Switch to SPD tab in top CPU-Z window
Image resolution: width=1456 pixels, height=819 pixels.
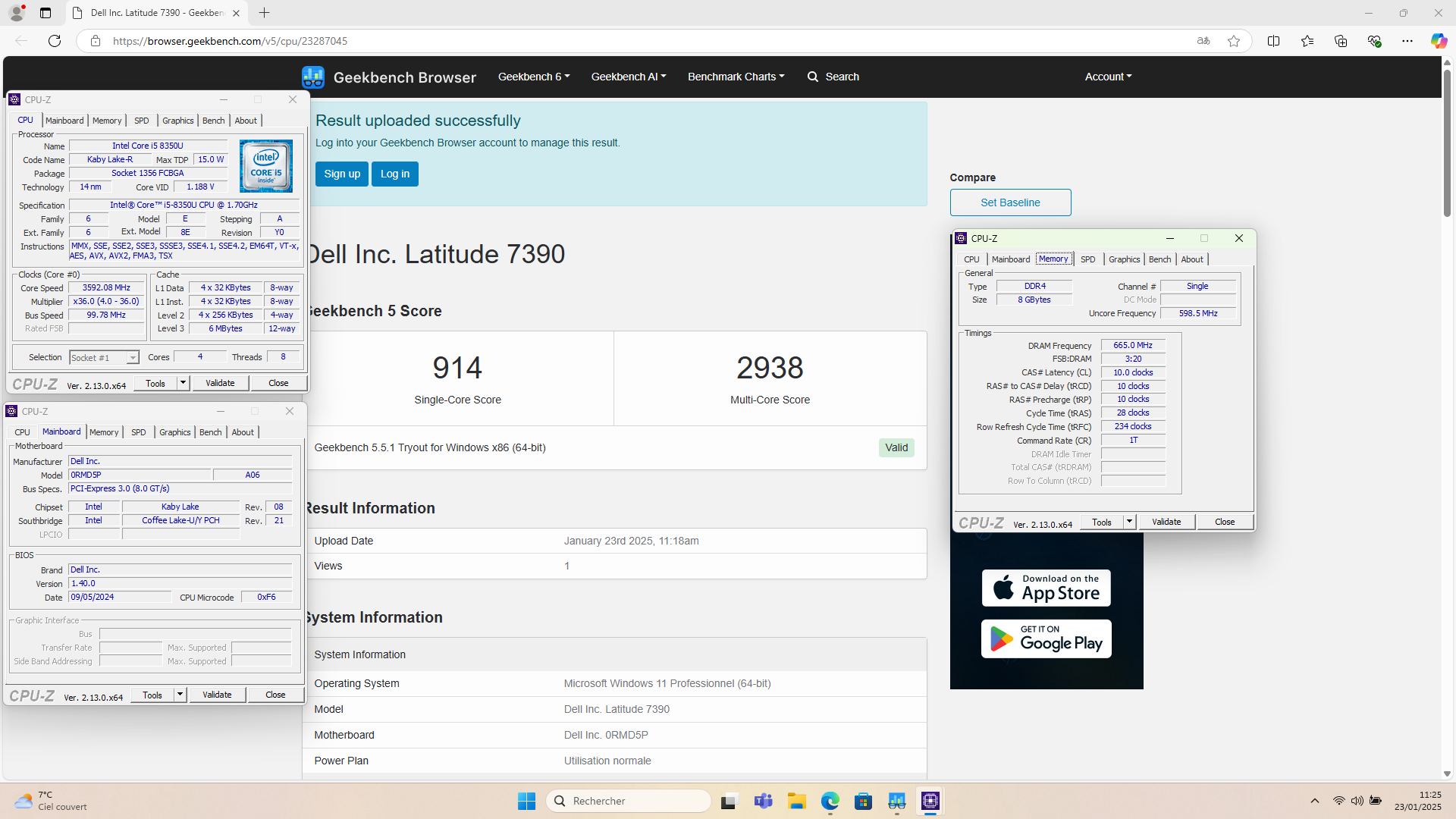(x=142, y=121)
